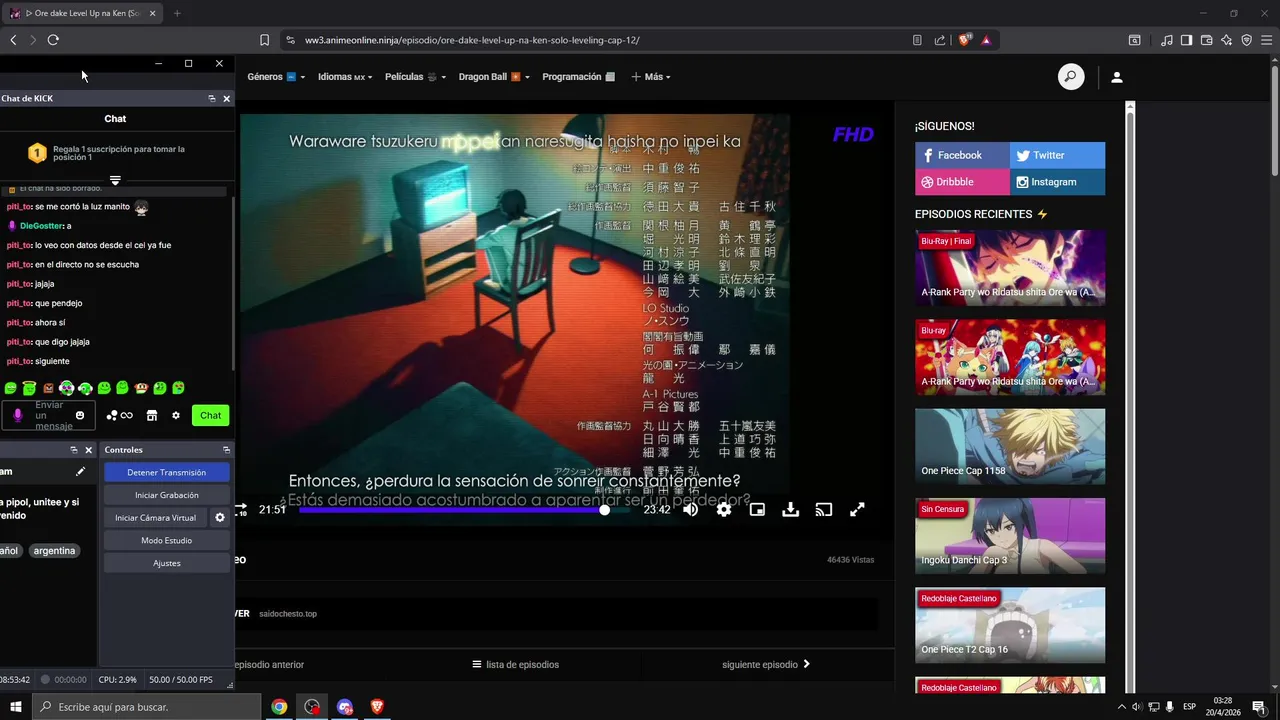Toggle Modo Estudio in OBS

[x=167, y=540]
